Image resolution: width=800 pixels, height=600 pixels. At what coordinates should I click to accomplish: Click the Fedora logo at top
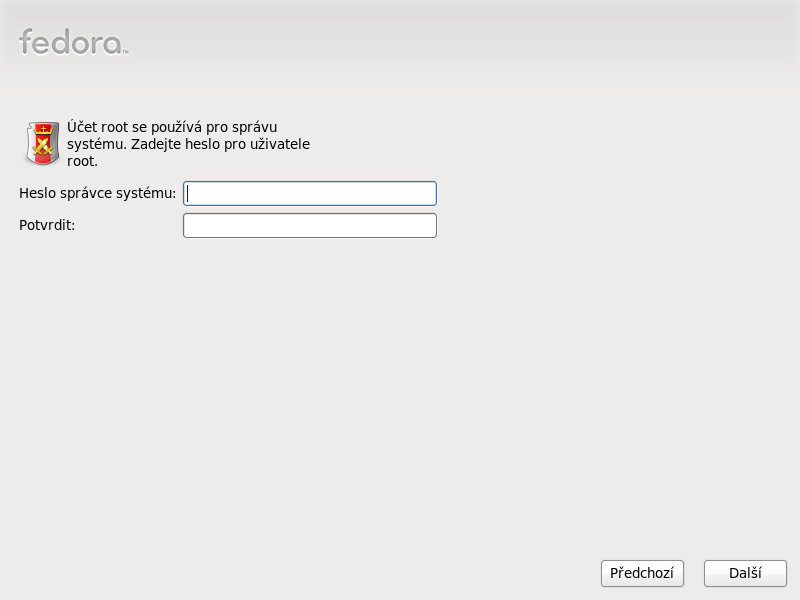[73, 41]
